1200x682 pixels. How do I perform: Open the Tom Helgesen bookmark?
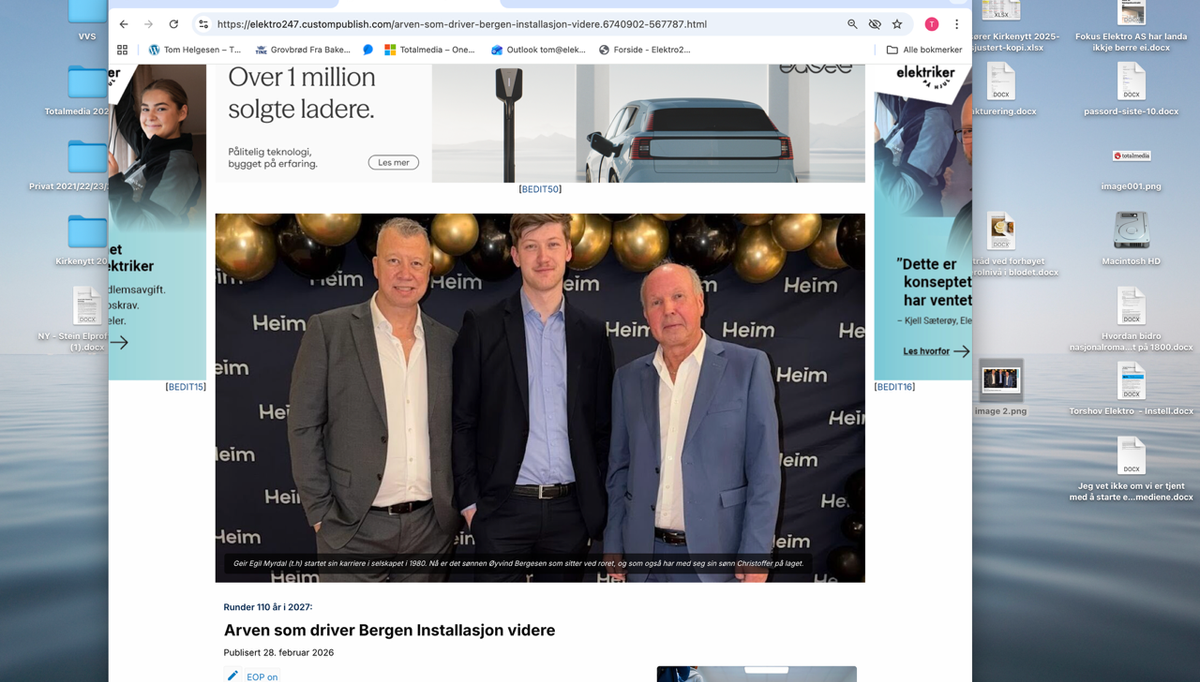click(193, 49)
